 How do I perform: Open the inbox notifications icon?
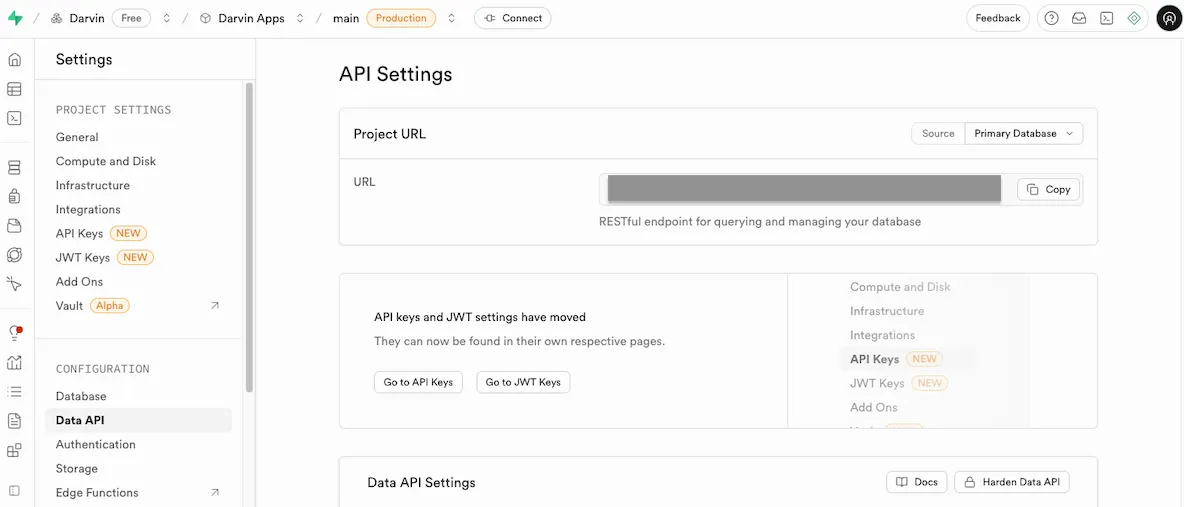[x=1079, y=18]
